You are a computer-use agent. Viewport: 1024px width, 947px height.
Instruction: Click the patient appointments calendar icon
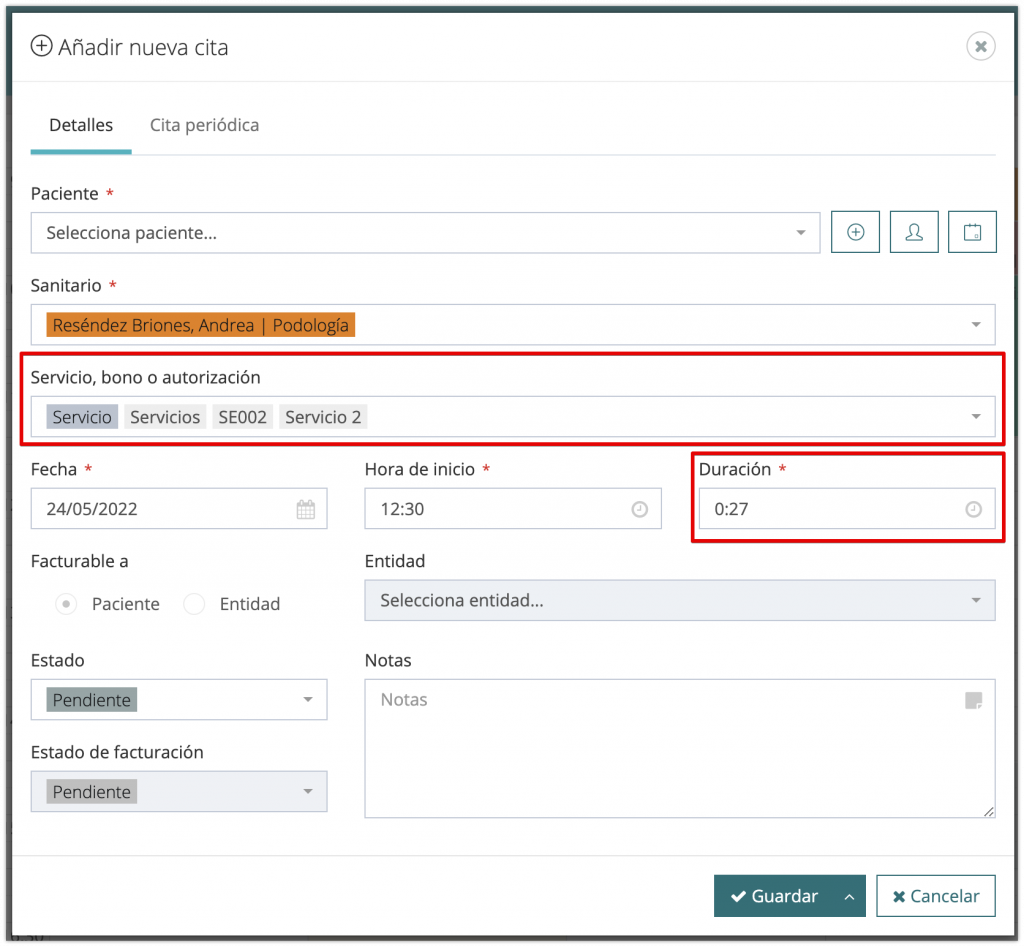(x=972, y=232)
